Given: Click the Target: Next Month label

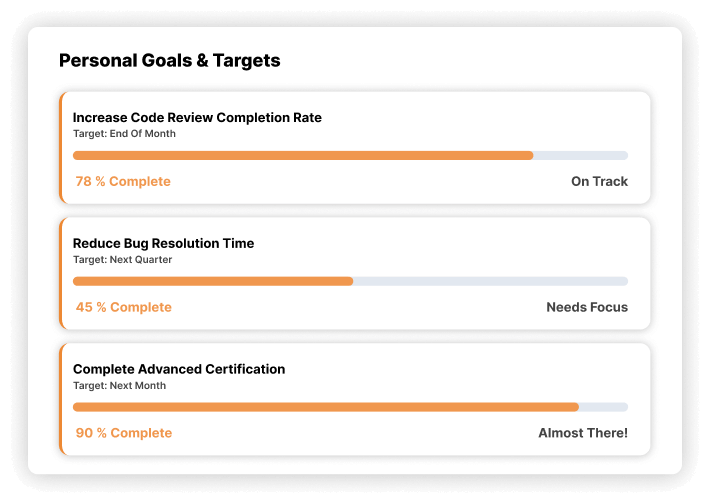Looking at the screenshot, I should coord(119,386).
